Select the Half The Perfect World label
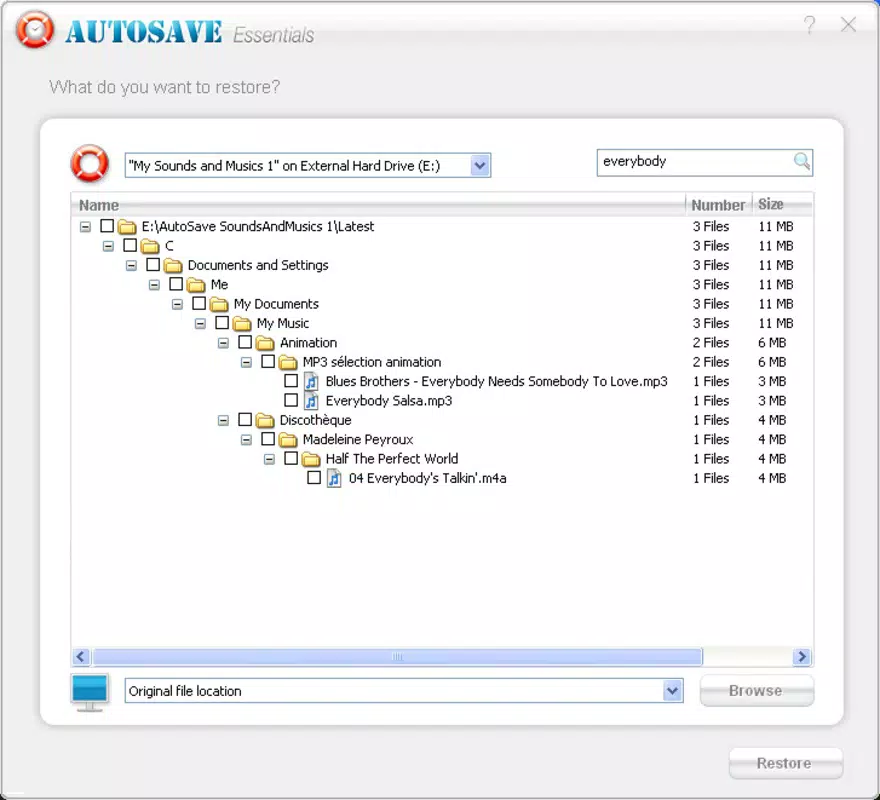This screenshot has width=880, height=800. click(x=392, y=459)
